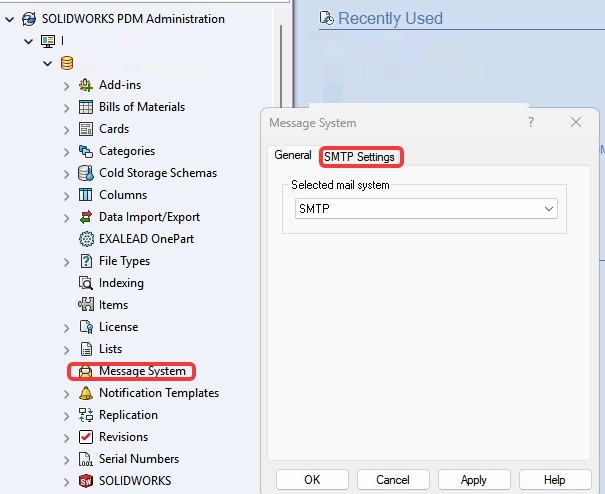Collapse the vault node chevron
Image resolution: width=605 pixels, height=494 pixels.
pyautogui.click(x=47, y=63)
